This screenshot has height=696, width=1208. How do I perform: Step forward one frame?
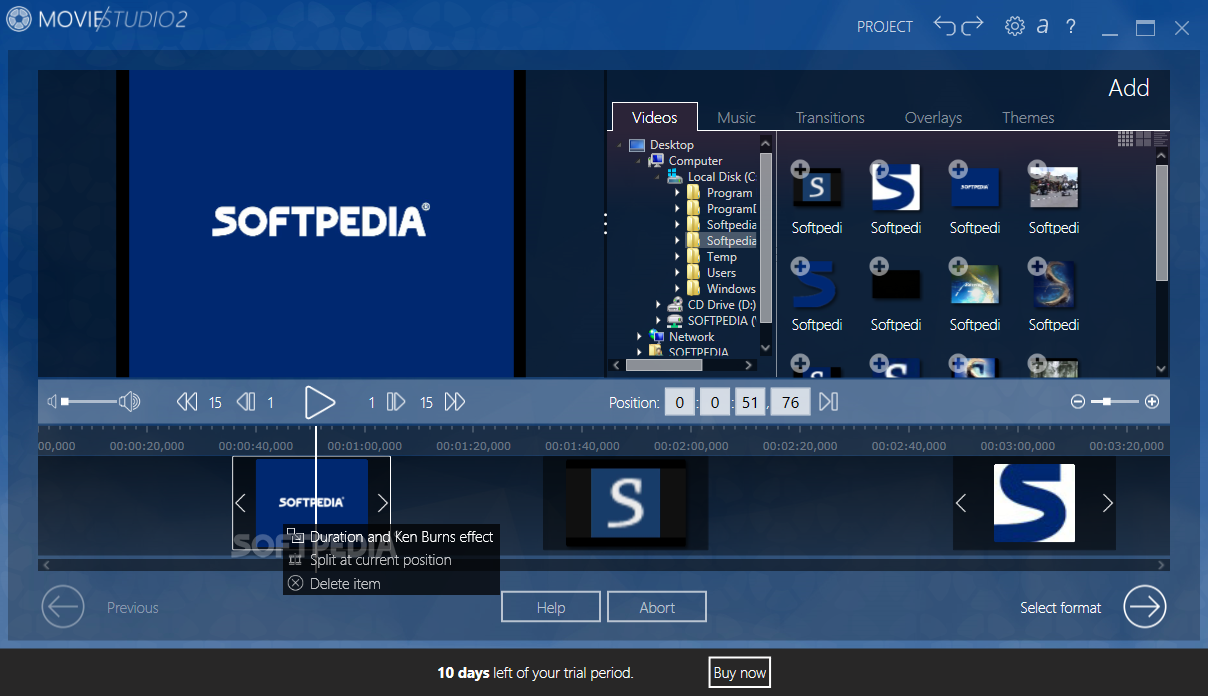[396, 402]
